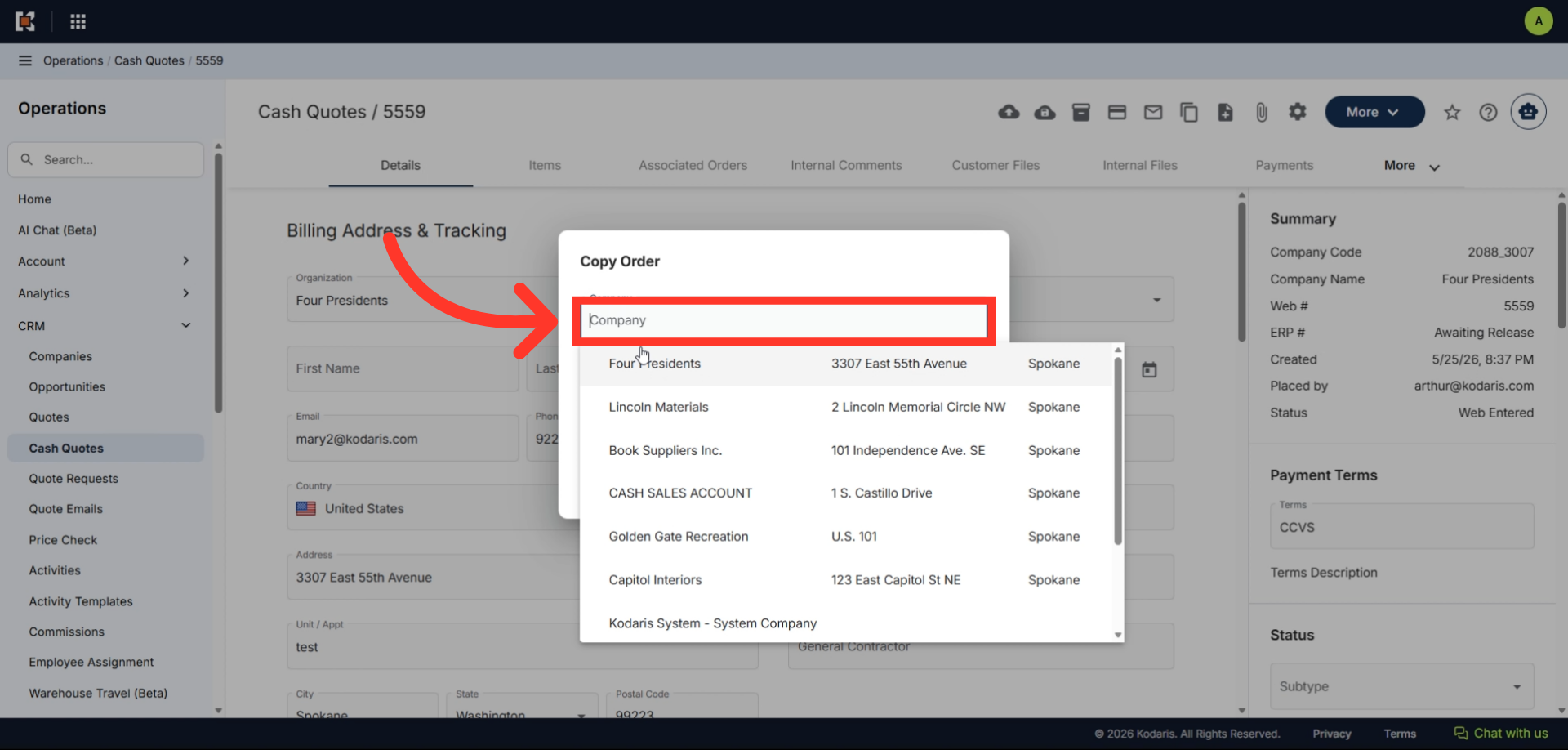Collapse the CRM sidebar section
Image resolution: width=1568 pixels, height=750 pixels.
(105, 326)
